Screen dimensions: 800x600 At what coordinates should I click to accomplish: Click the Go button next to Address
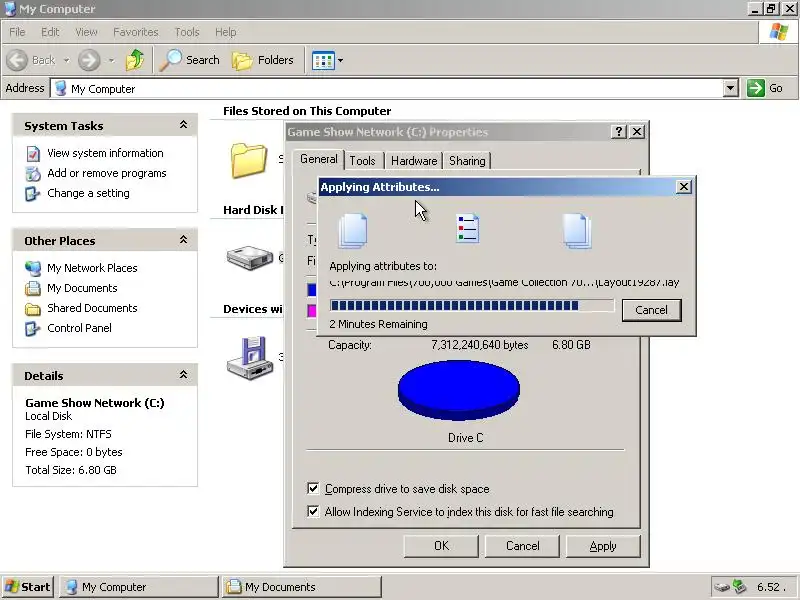[765, 88]
